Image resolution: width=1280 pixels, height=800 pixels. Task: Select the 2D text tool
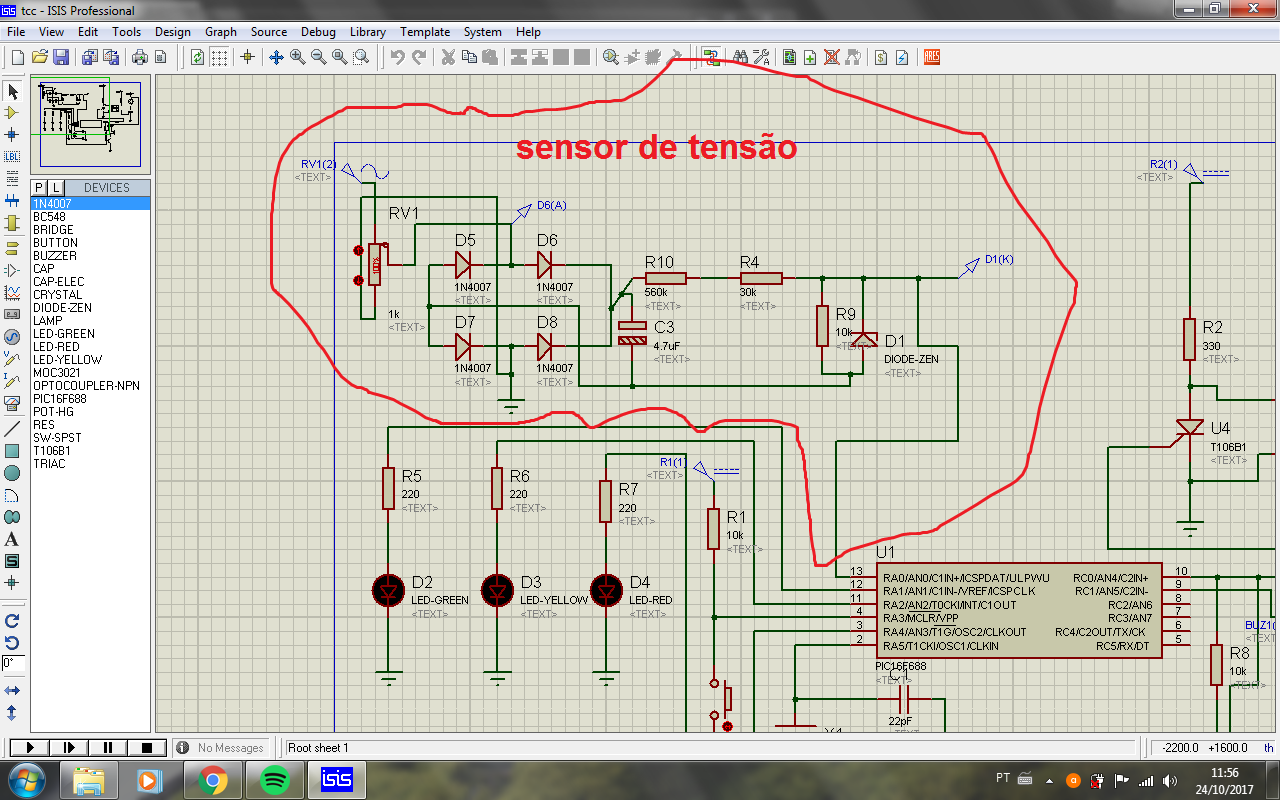[12, 539]
